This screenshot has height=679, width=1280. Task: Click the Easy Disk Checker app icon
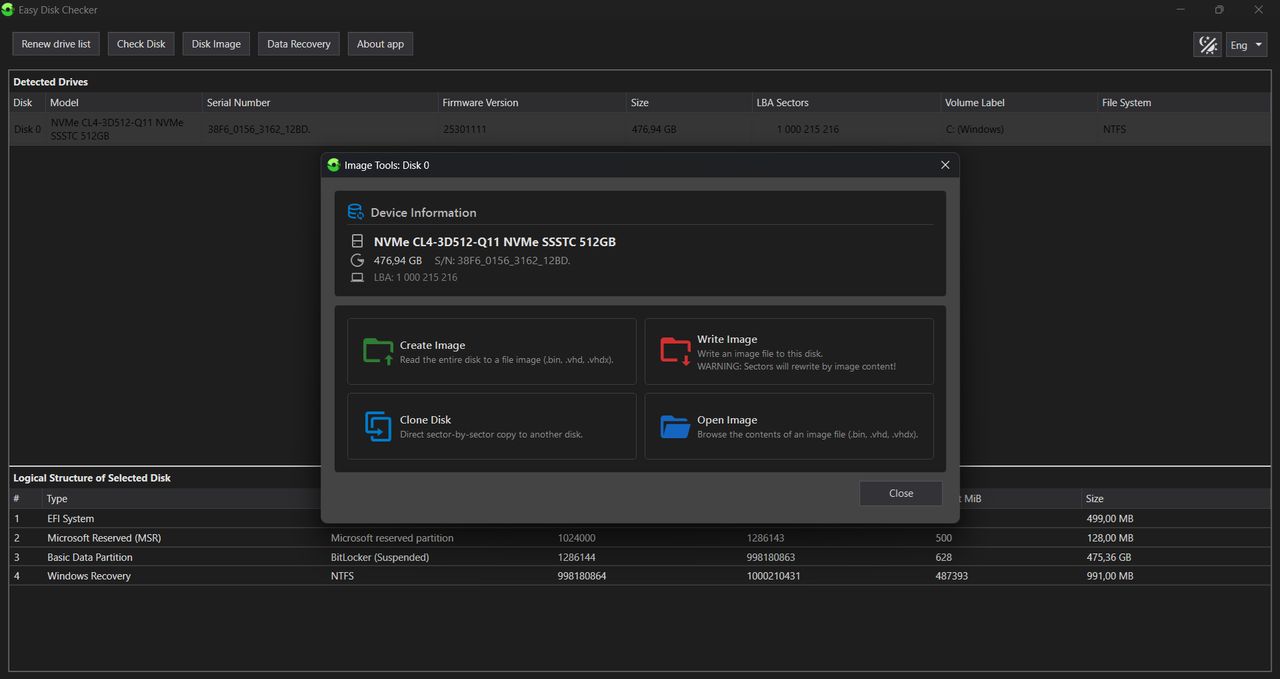click(8, 10)
